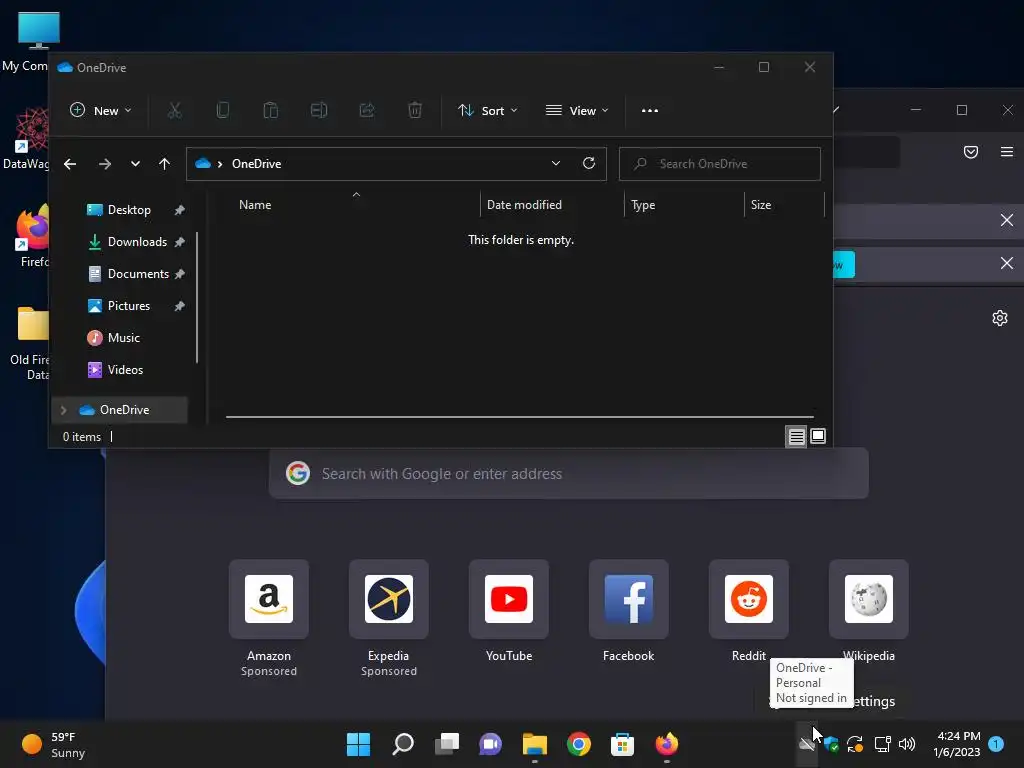Click the Delete trash icon in Explorer toolbar
The image size is (1024, 768).
415,110
